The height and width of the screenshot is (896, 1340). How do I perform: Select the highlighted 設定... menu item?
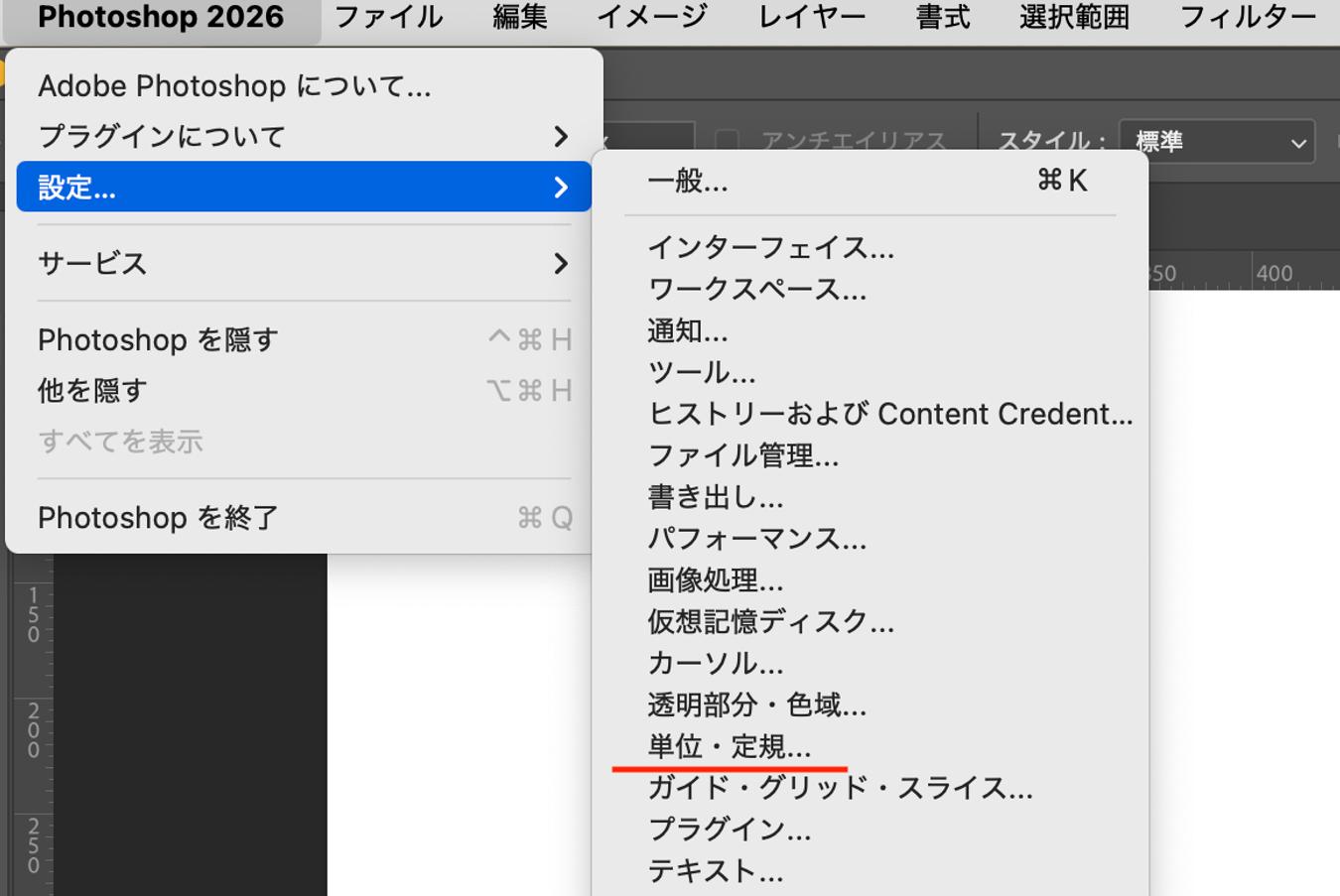point(304,187)
